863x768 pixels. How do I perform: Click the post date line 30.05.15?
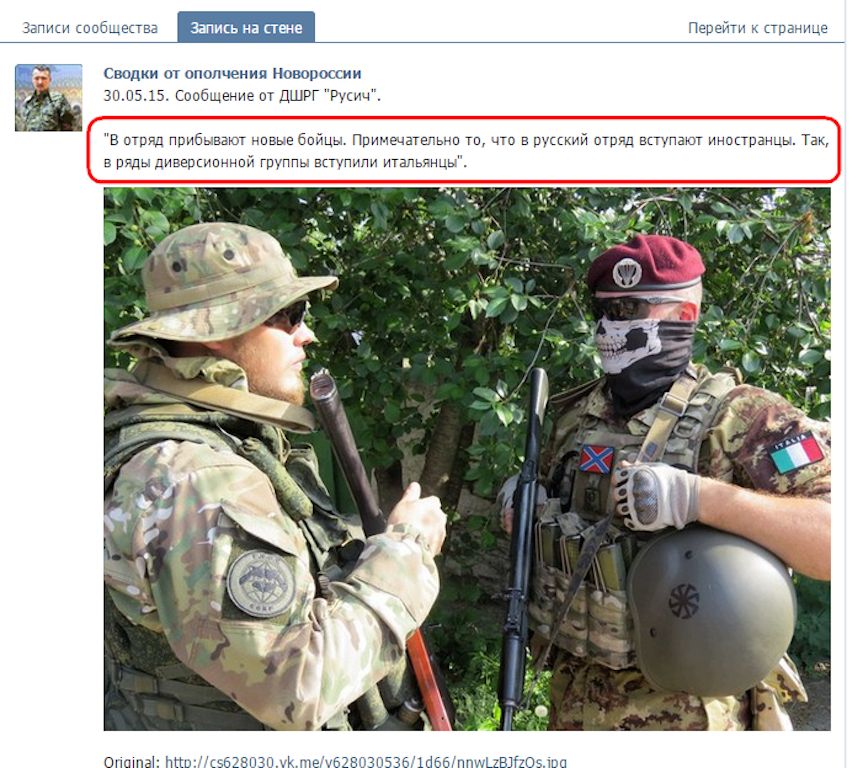[x=242, y=96]
